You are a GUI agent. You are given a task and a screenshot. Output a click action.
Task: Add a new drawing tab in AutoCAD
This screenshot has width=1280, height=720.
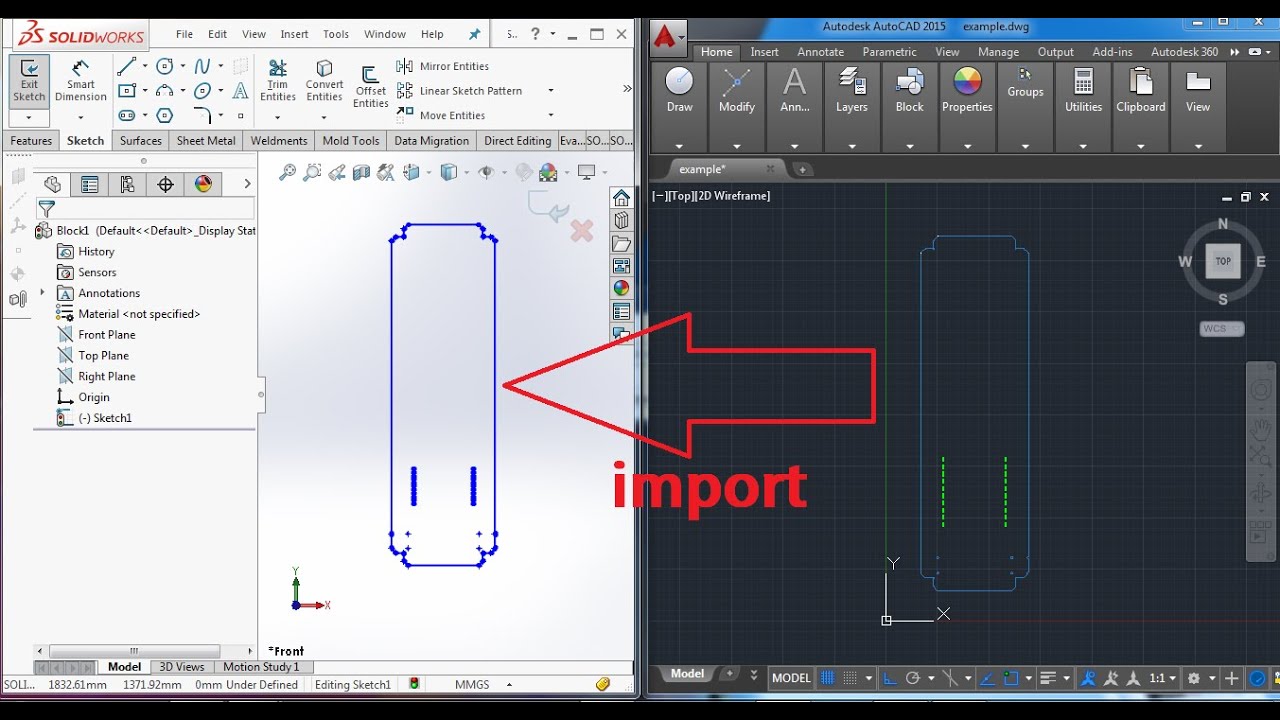[x=802, y=169]
